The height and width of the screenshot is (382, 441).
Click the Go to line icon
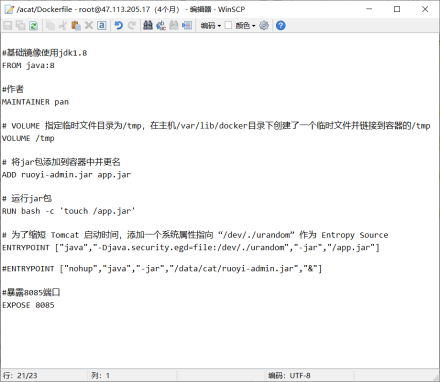point(187,25)
